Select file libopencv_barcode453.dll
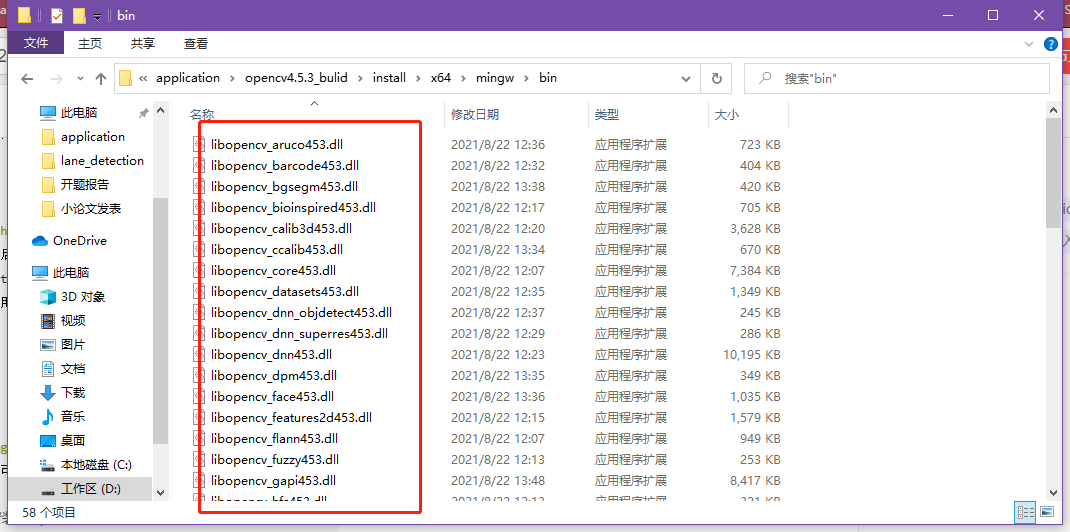 [285, 165]
